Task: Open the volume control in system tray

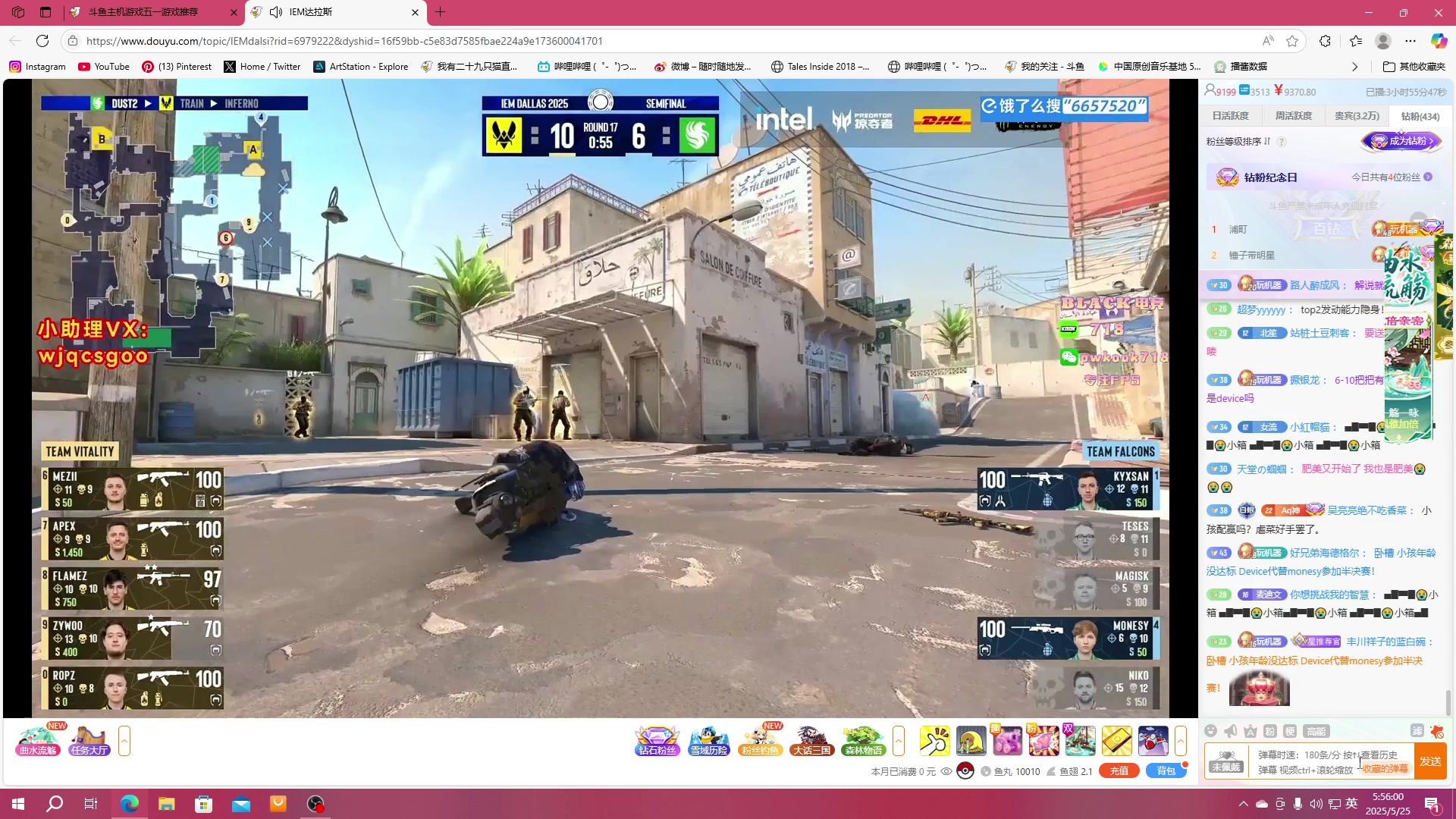Action: pyautogui.click(x=1316, y=804)
